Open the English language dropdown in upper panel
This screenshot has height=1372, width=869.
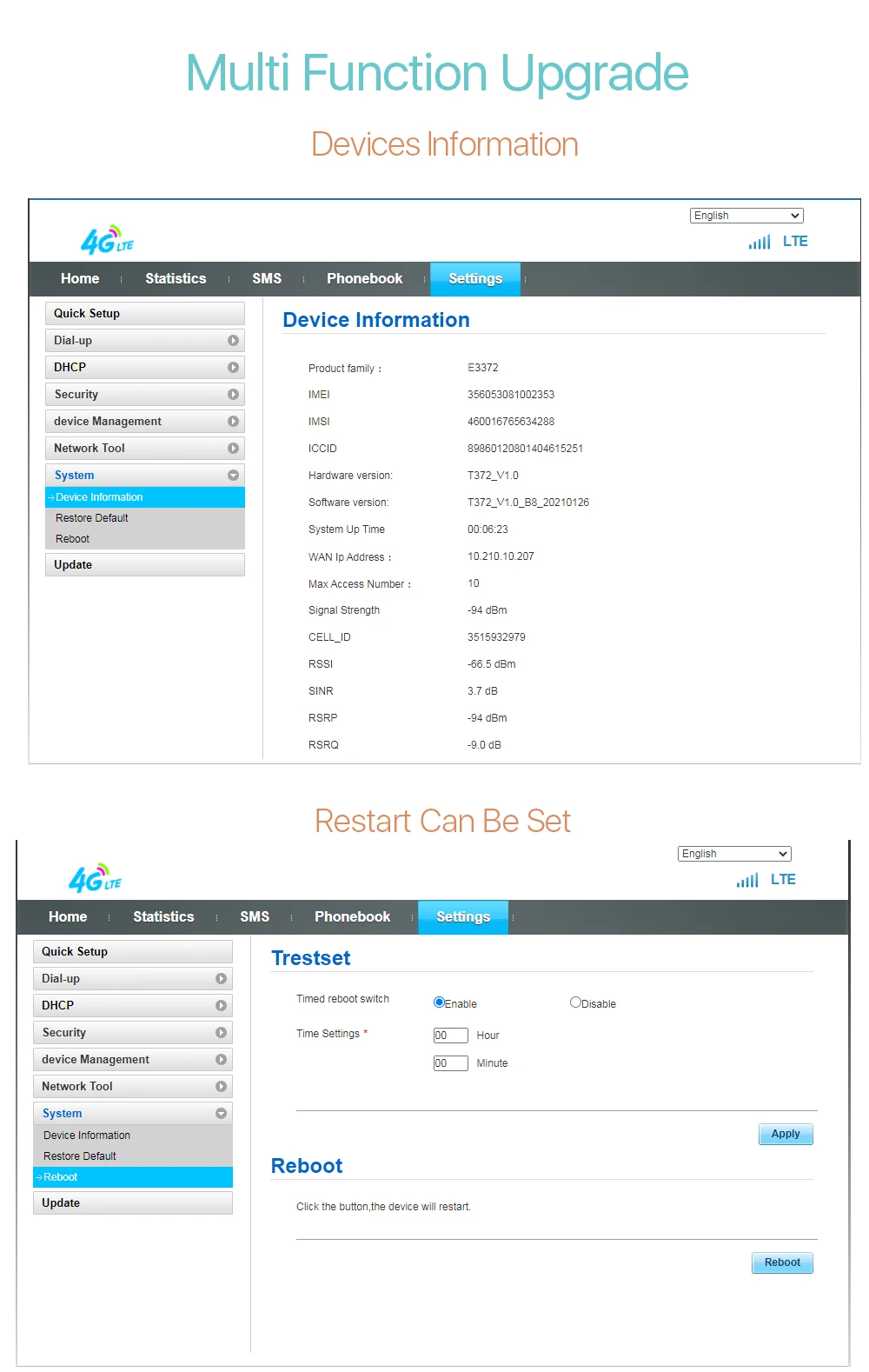[746, 216]
